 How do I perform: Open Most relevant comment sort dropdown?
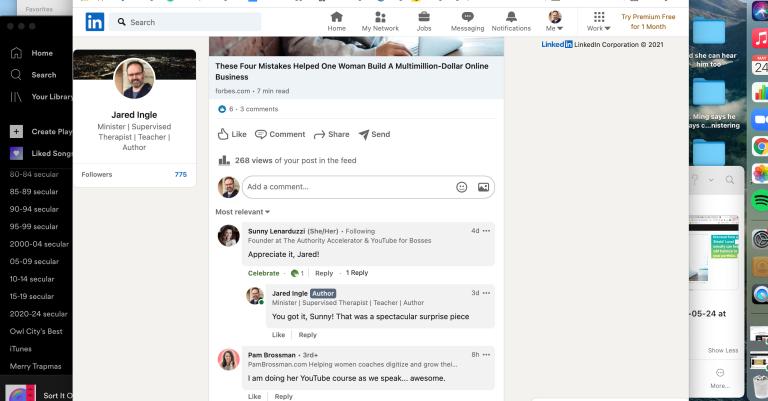click(242, 212)
